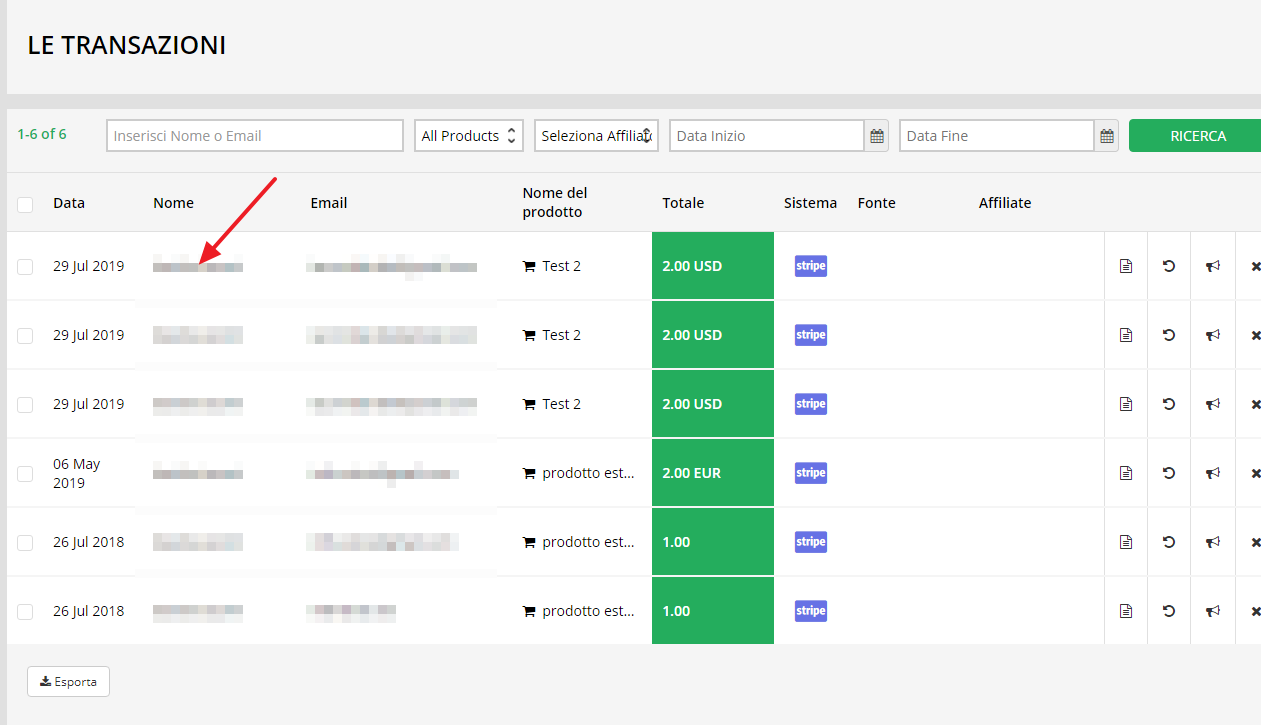Click the Sistema column header

(810, 203)
